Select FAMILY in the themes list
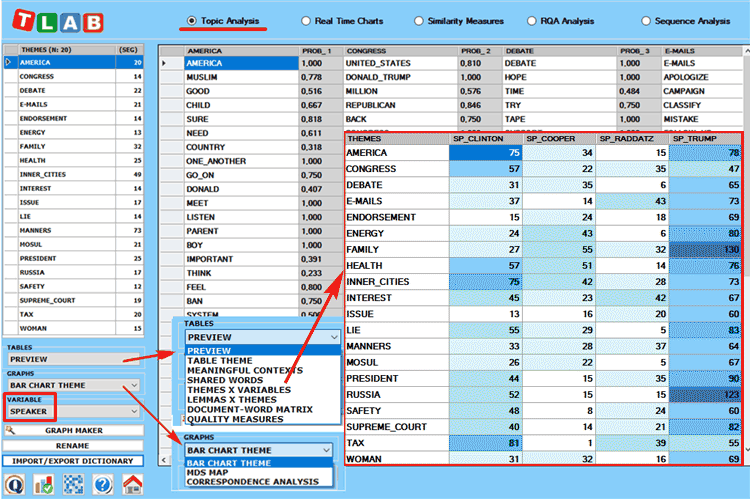 click(67, 146)
